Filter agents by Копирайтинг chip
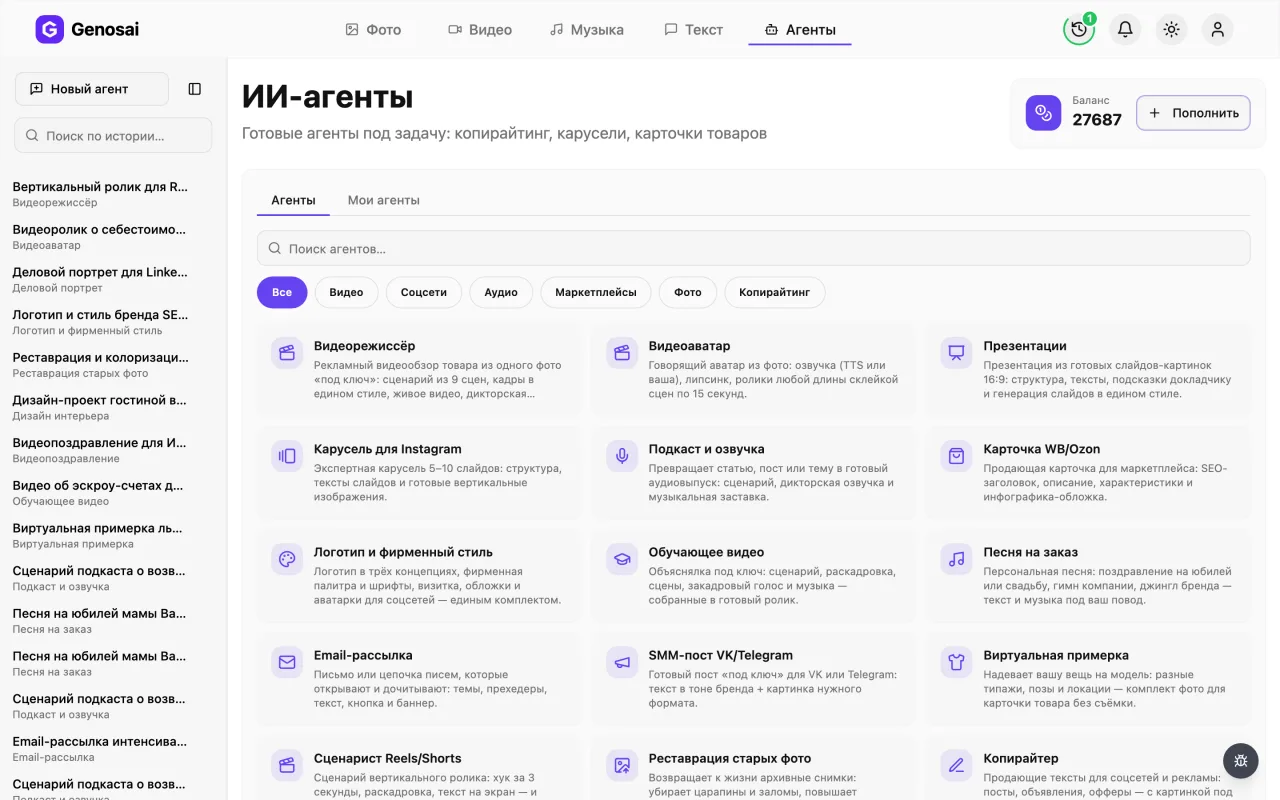Image resolution: width=1280 pixels, height=800 pixels. pos(775,292)
